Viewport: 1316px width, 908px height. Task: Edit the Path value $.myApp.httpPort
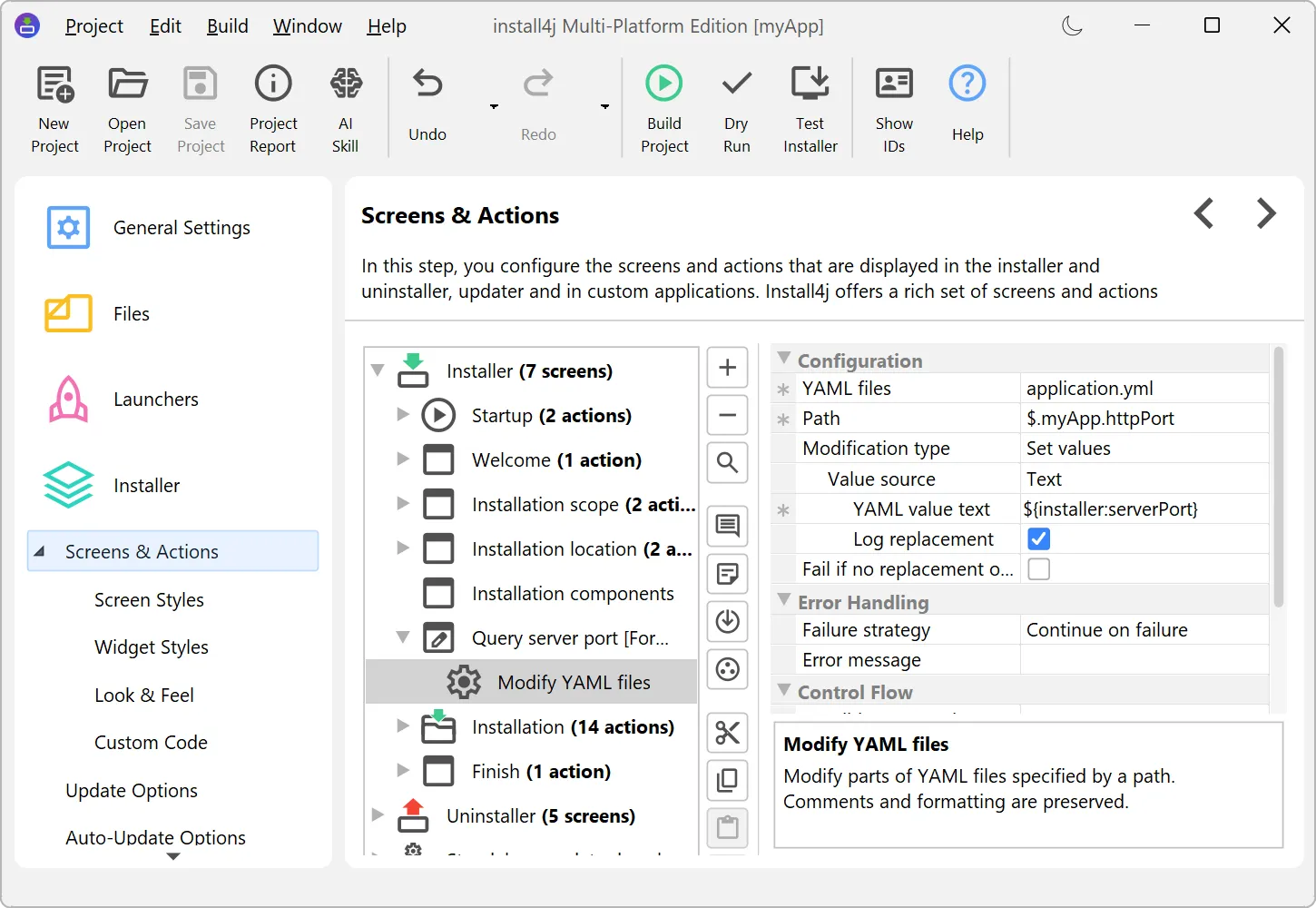point(1144,419)
